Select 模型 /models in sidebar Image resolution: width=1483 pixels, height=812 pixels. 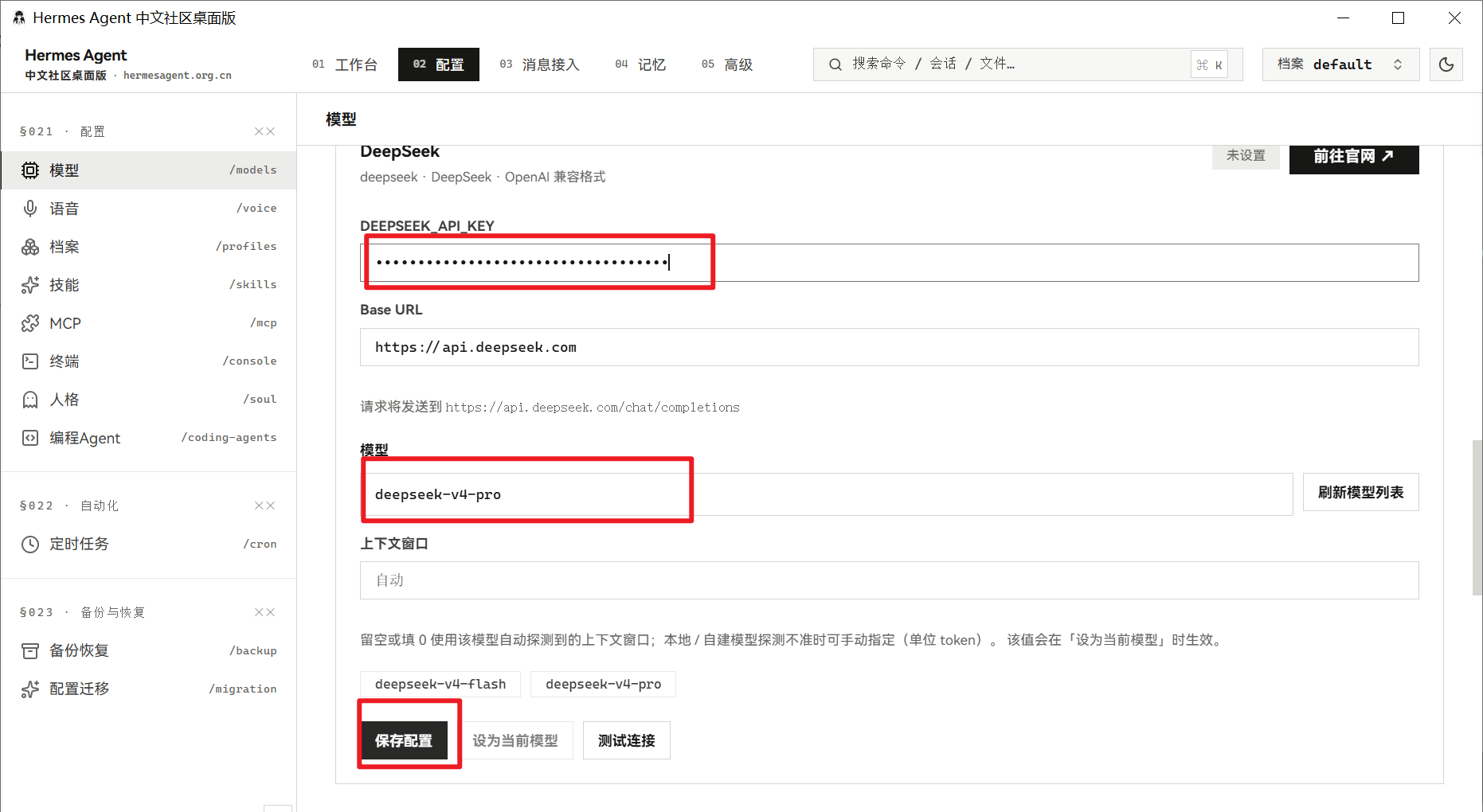point(149,170)
